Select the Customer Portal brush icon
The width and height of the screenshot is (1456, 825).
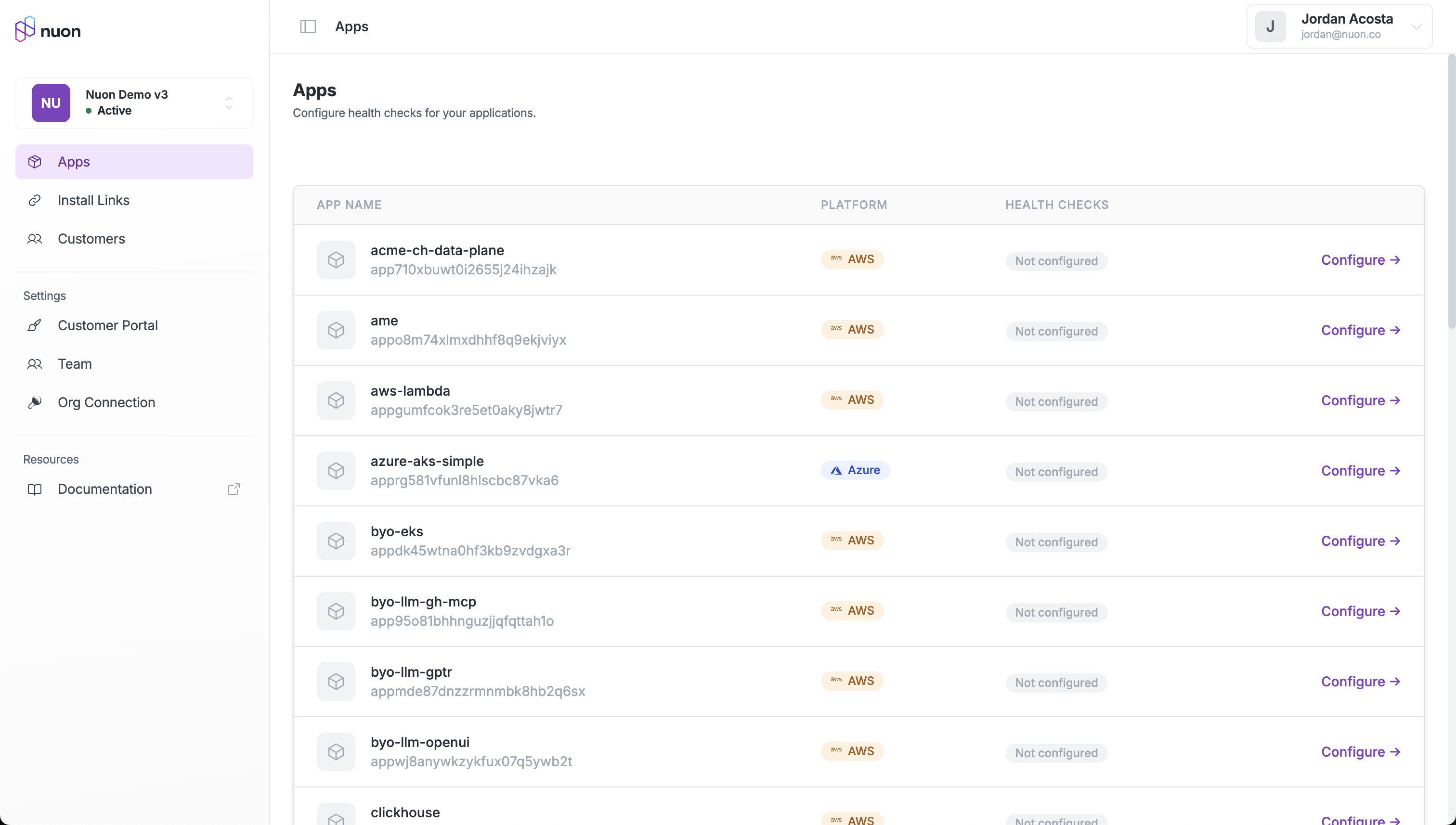pos(35,325)
